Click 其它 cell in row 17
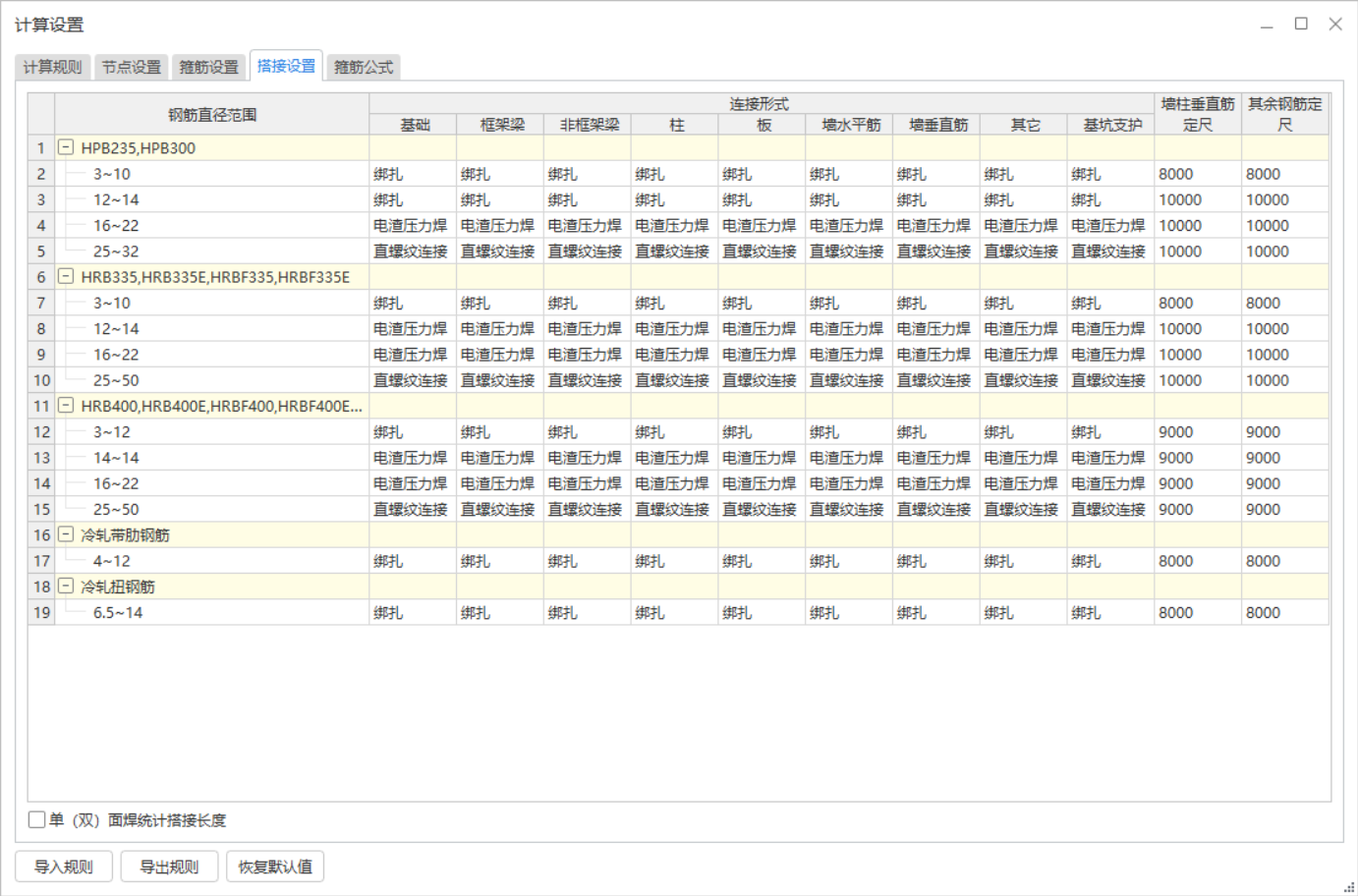1358x896 pixels. pos(1024,561)
